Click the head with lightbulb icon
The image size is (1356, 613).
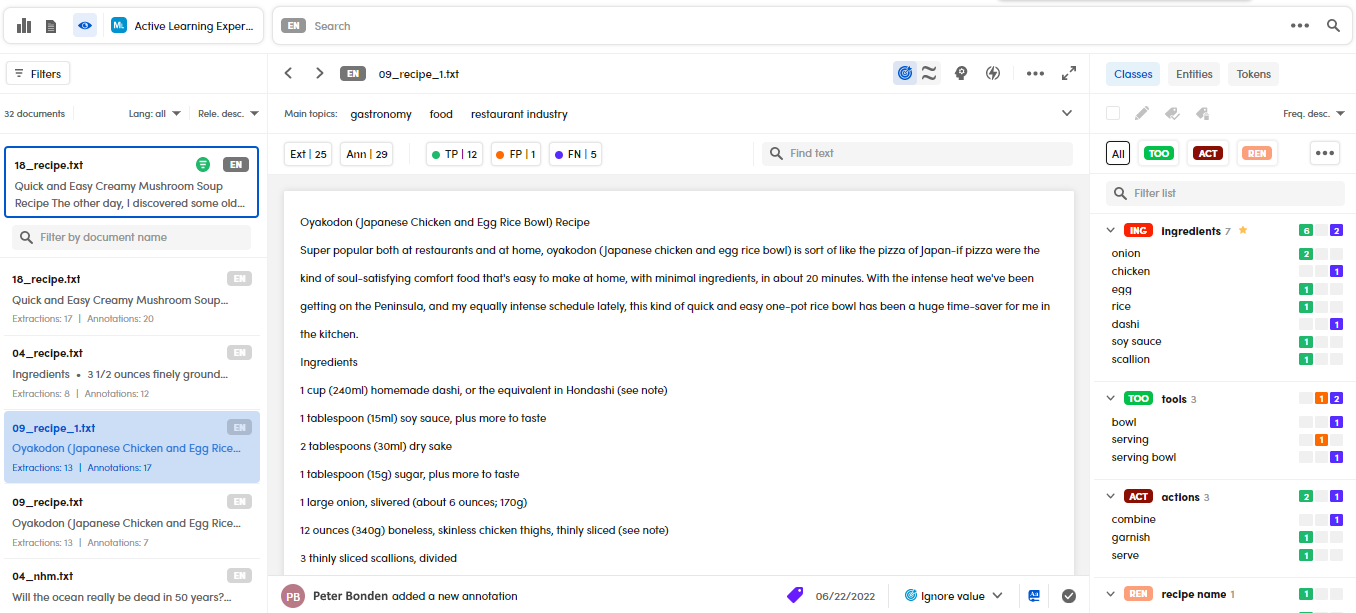coord(961,73)
